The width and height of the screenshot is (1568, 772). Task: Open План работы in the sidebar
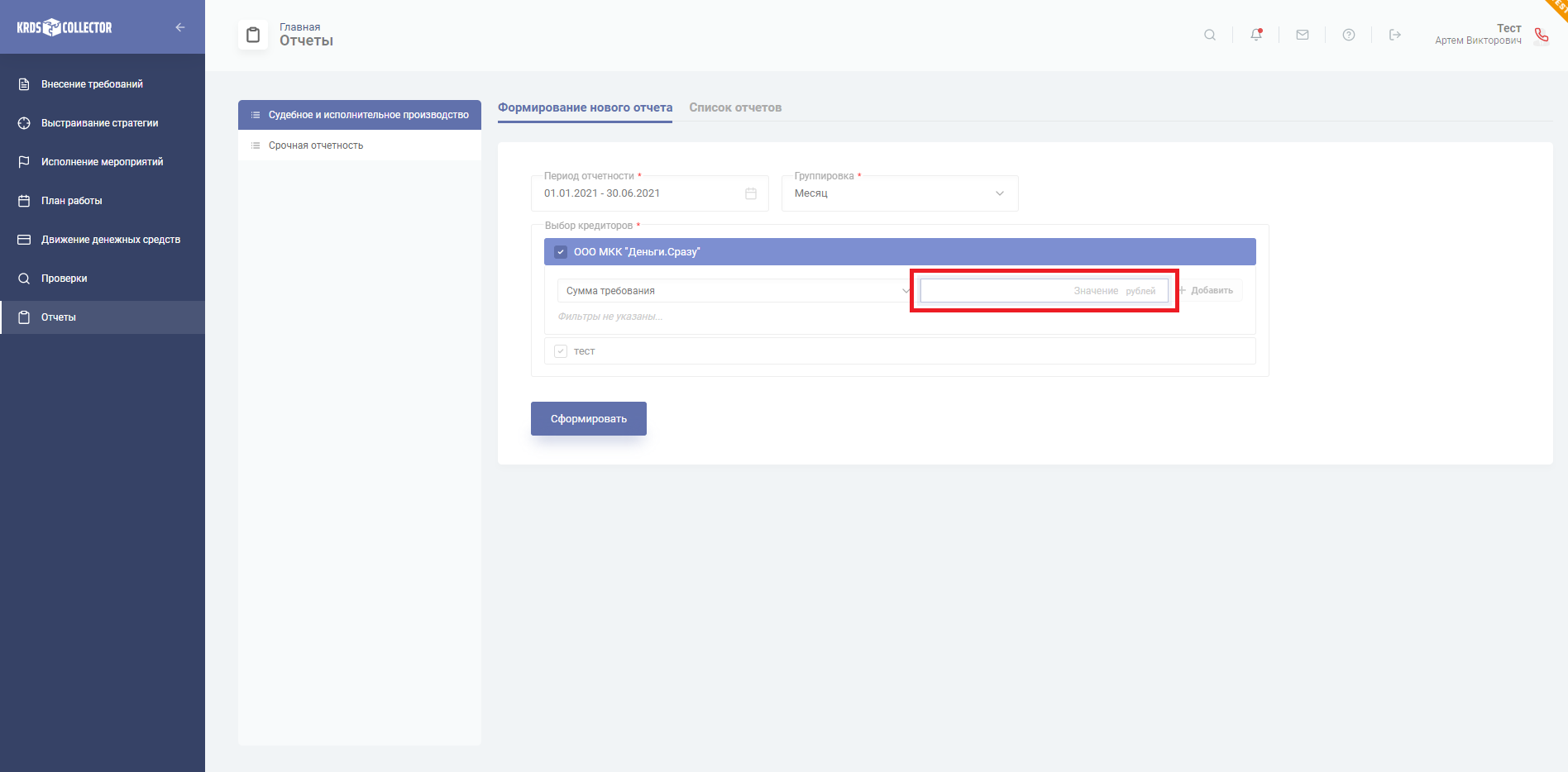point(103,201)
